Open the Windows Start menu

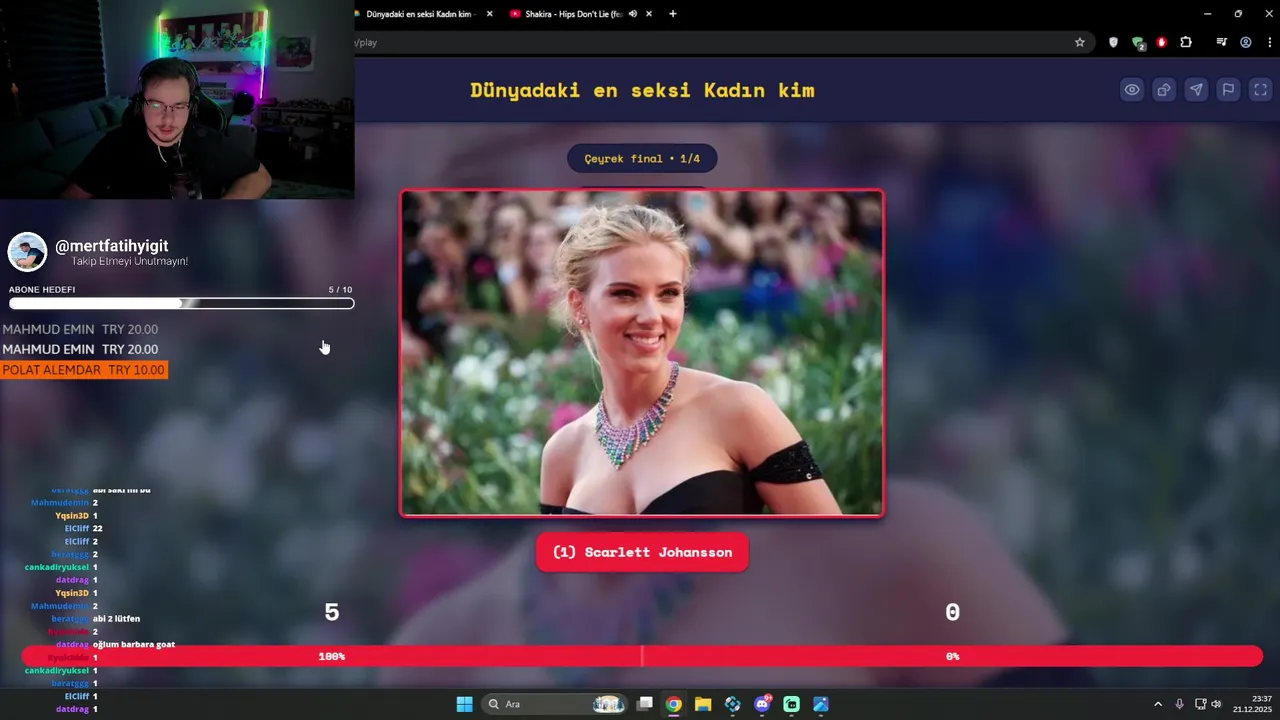point(465,704)
